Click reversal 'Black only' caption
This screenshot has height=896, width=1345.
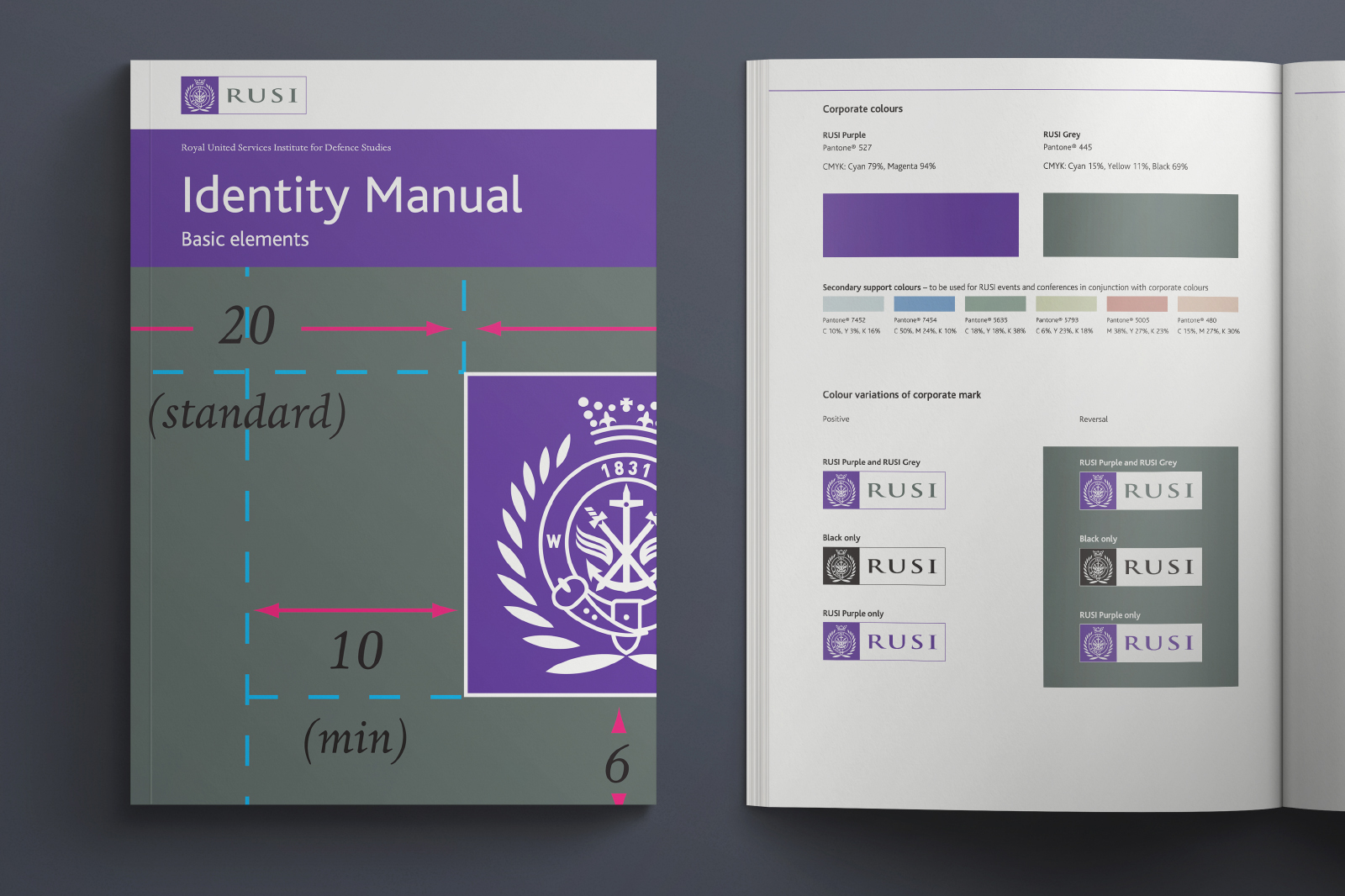click(1098, 539)
